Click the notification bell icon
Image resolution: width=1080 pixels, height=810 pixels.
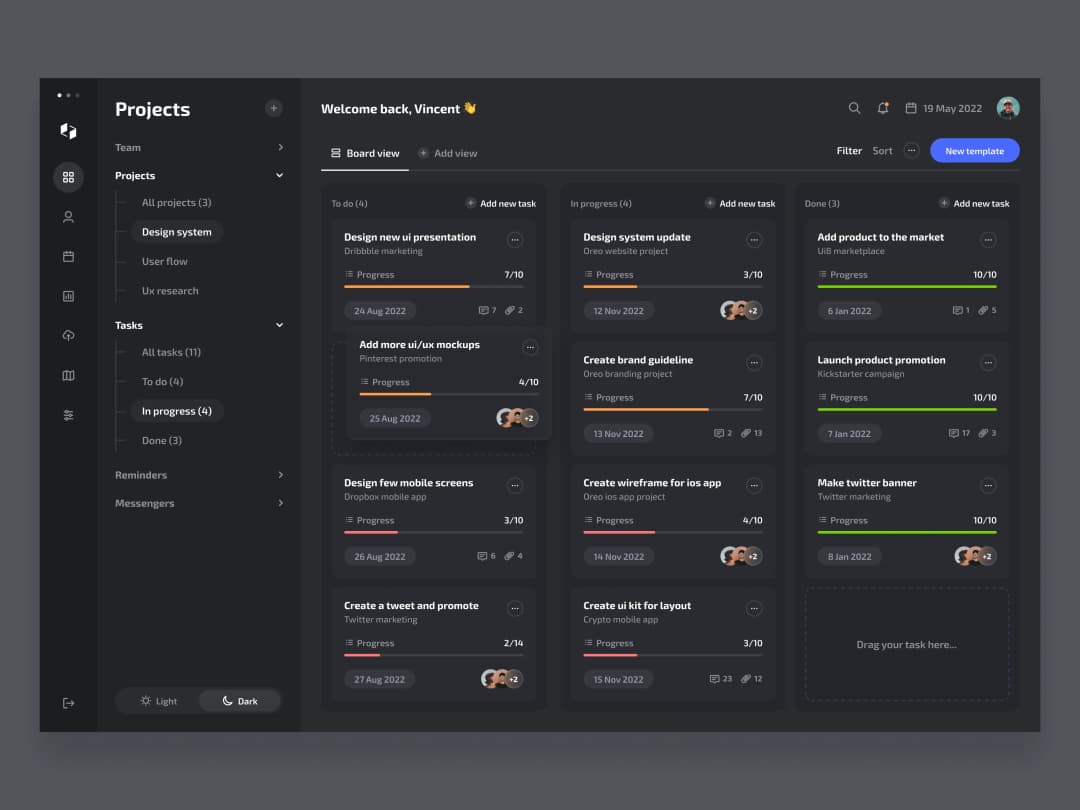click(883, 108)
